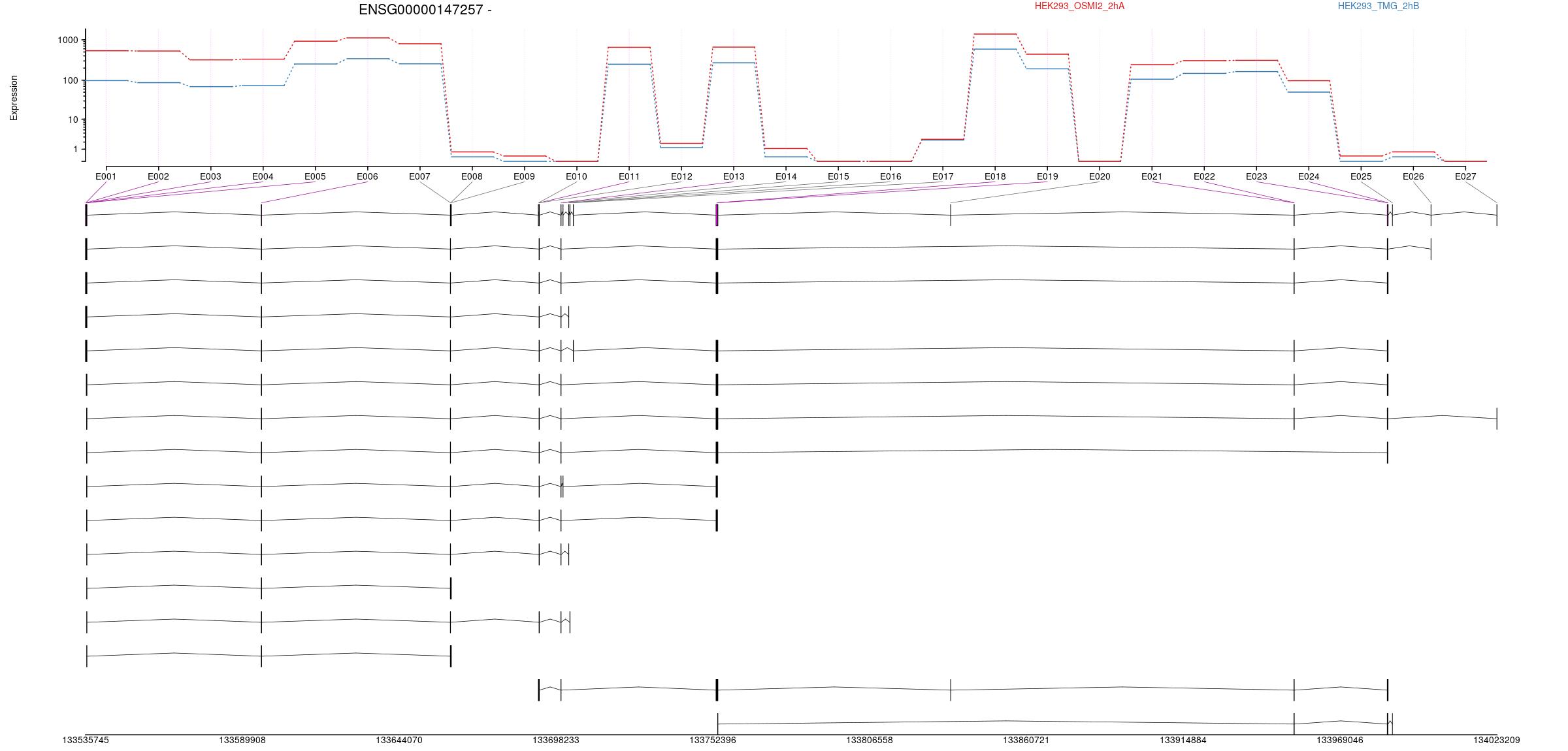The height and width of the screenshot is (751, 1568).
Task: Click genomic coordinate 134023209
Action: pyautogui.click(x=1497, y=740)
